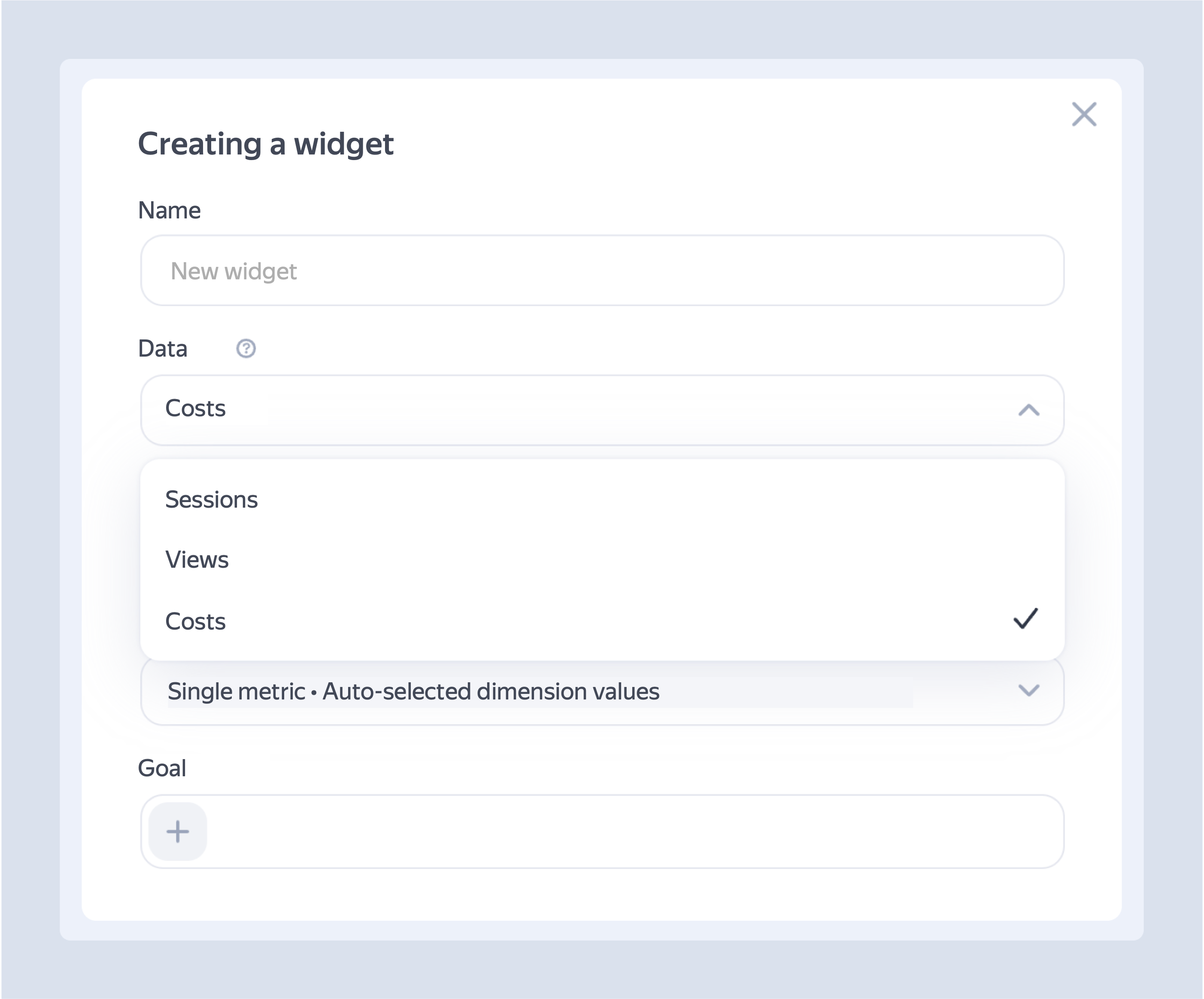Open the Single metric · Auto-selected dimension values dropdown
This screenshot has height=999, width=1204.
coord(602,691)
